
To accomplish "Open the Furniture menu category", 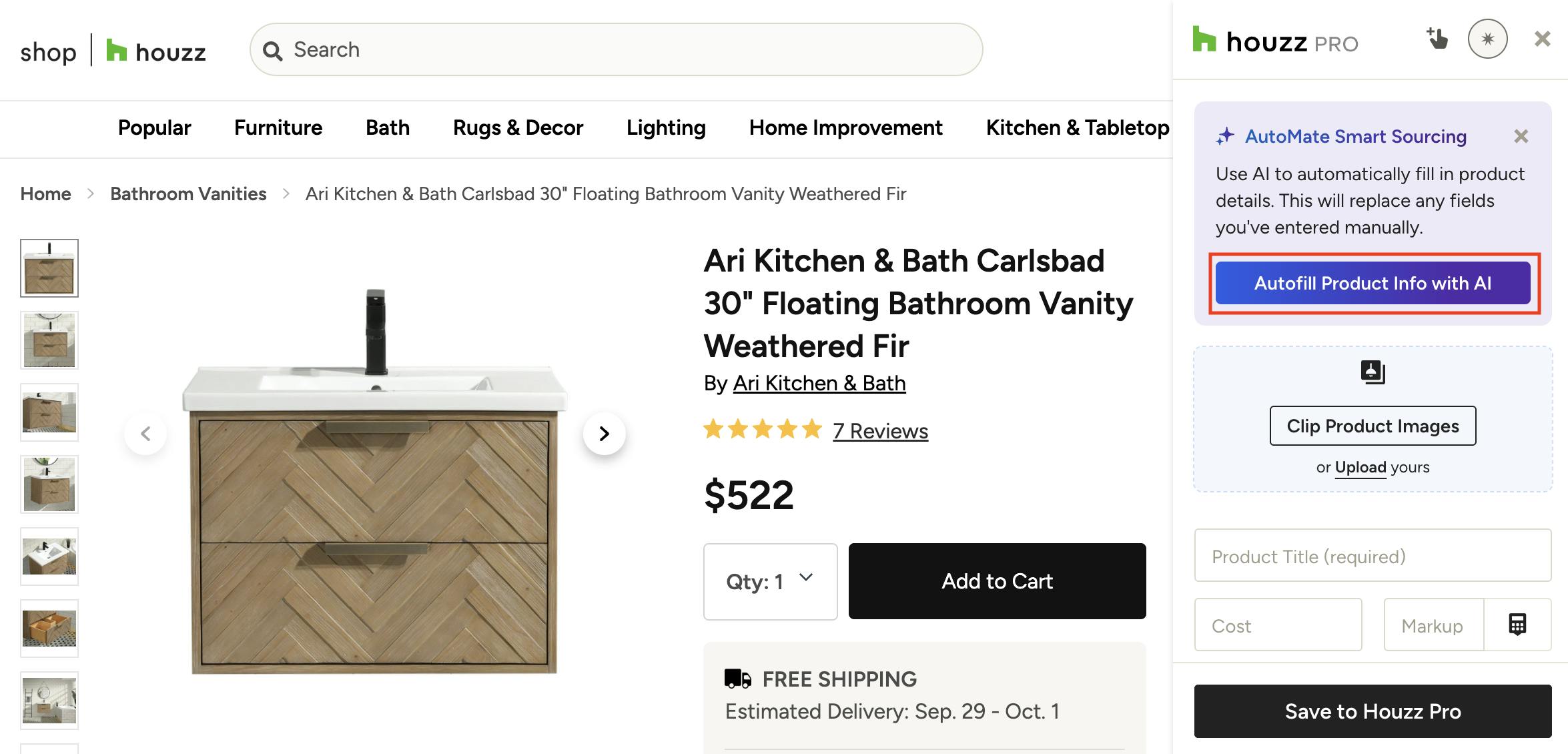I will 278,128.
